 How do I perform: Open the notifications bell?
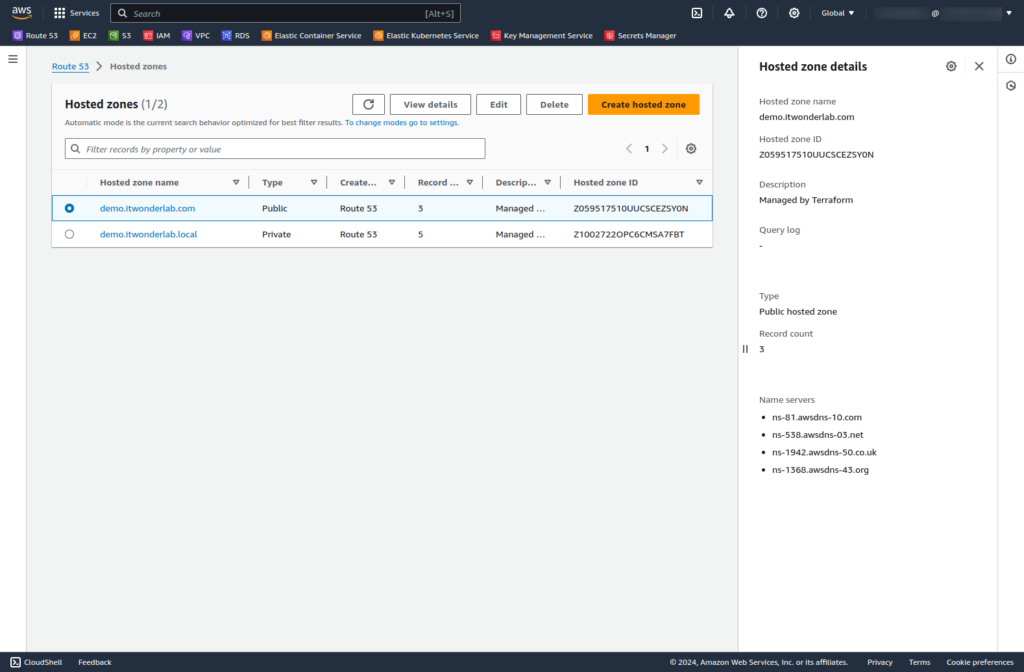point(729,13)
